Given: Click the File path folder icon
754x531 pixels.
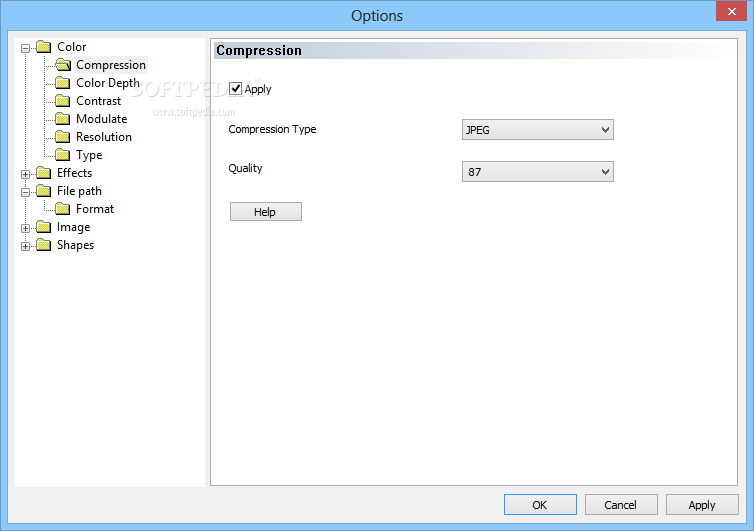Looking at the screenshot, I should tap(43, 191).
